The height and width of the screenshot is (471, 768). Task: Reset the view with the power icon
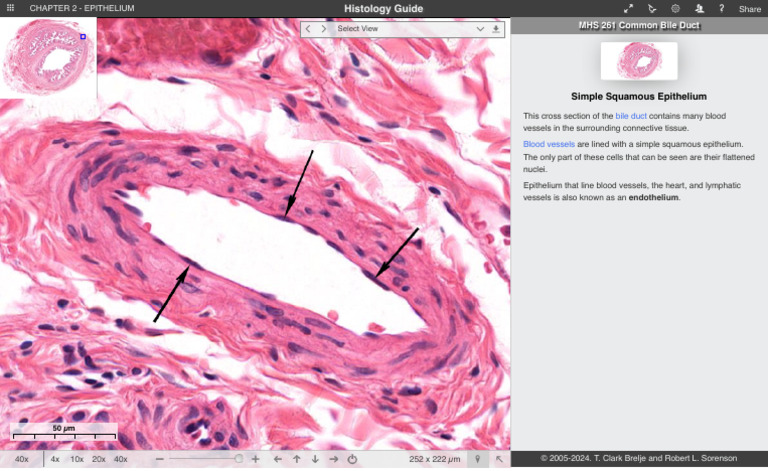(x=352, y=459)
